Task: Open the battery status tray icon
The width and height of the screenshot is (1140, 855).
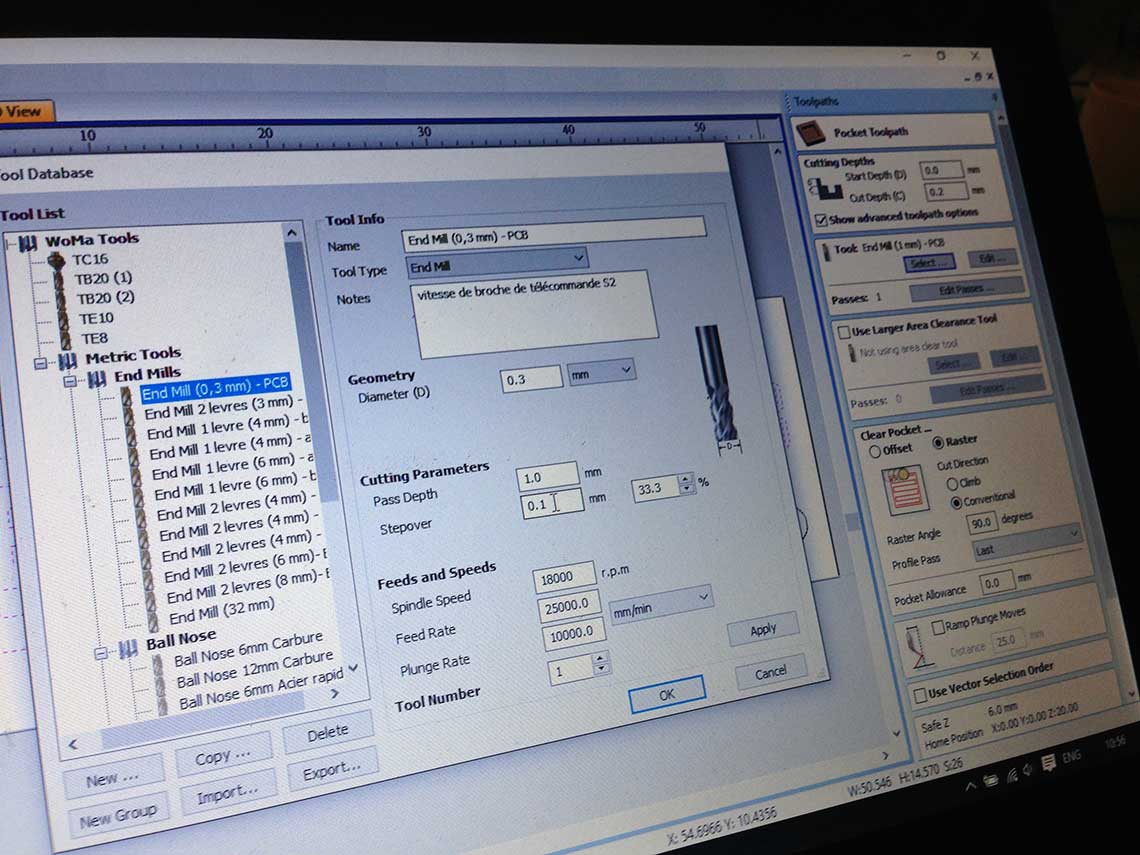Action: click(x=991, y=781)
